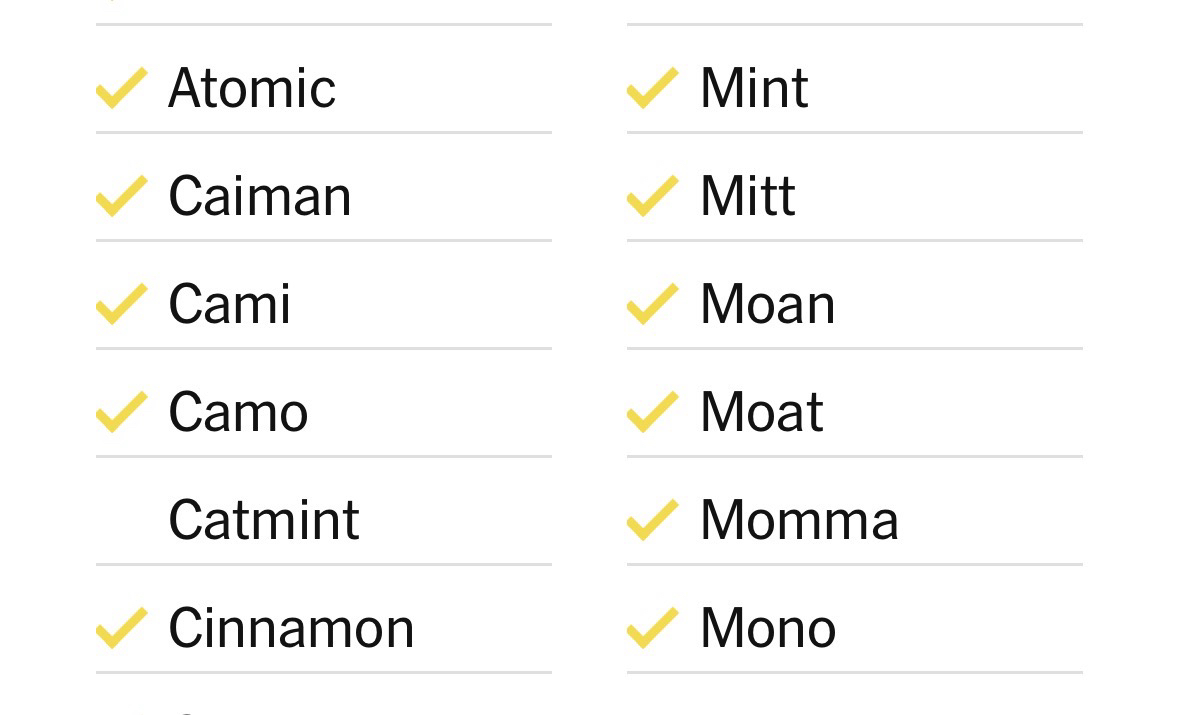
Task: Click the yellow checkmark beside Moat
Action: tap(653, 412)
